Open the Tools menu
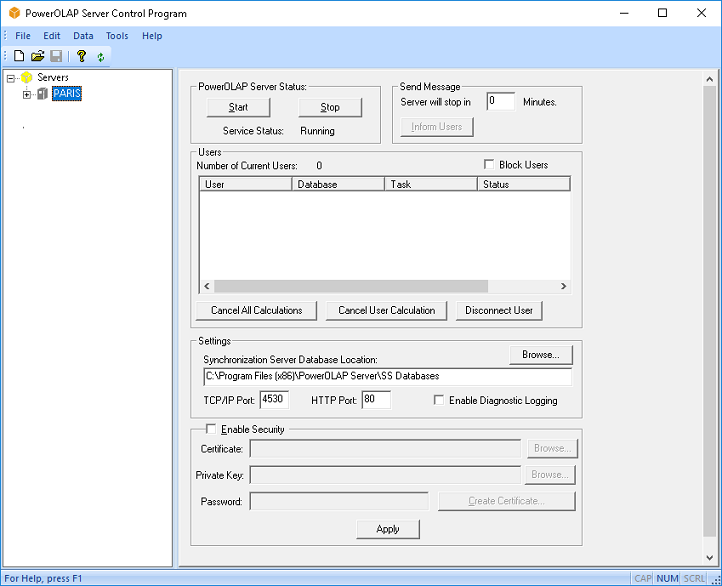This screenshot has height=586, width=722. (x=117, y=36)
